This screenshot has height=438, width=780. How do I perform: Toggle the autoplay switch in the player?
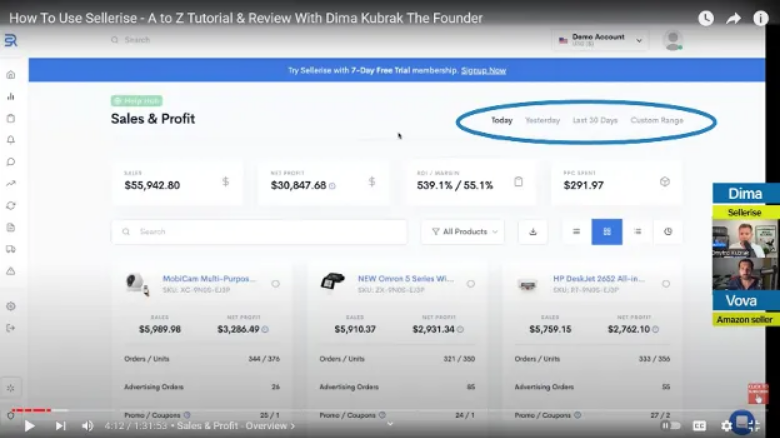click(671, 426)
